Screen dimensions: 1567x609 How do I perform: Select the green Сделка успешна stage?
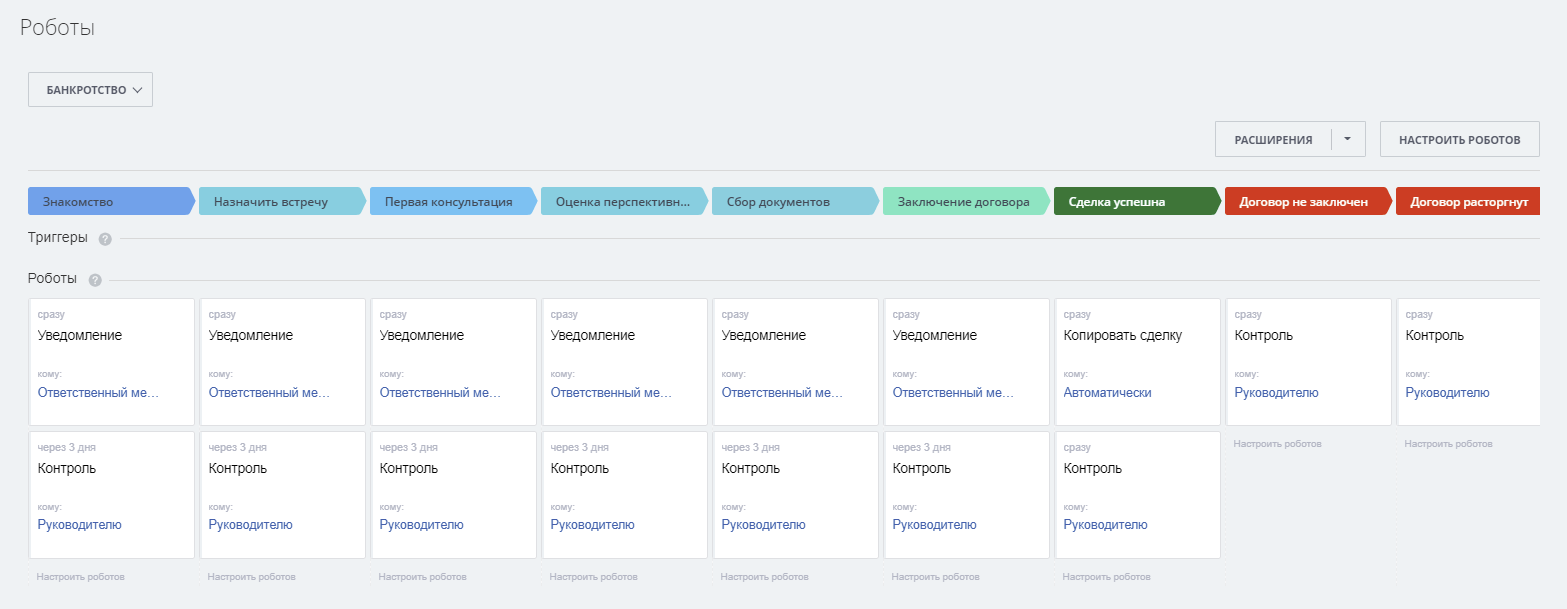1135,202
